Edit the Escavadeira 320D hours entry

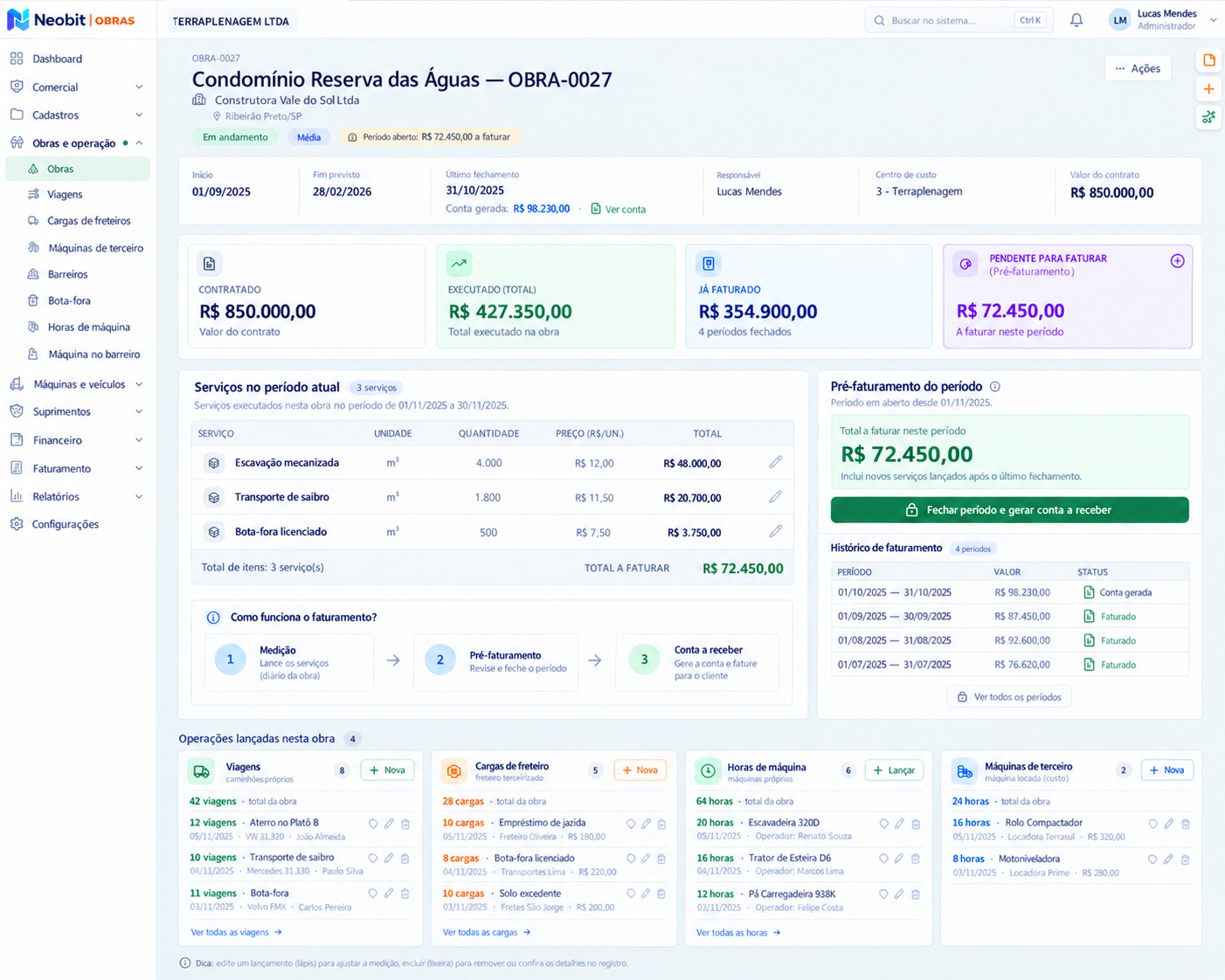(x=899, y=824)
